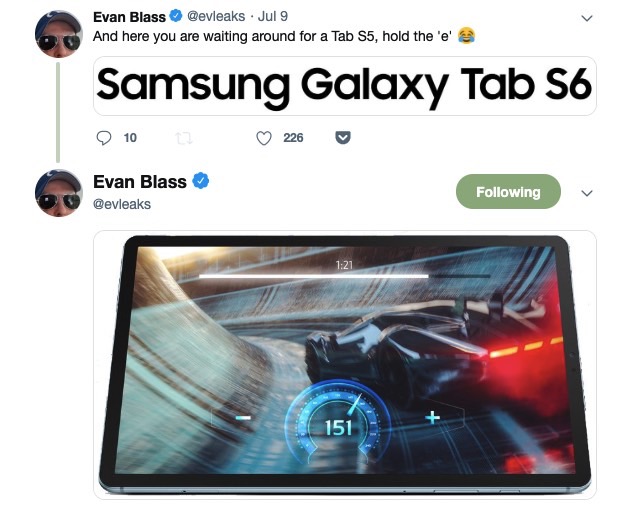
Task: Open Evan Blass avatar on Jul 9 tweet
Action: pyautogui.click(x=59, y=34)
